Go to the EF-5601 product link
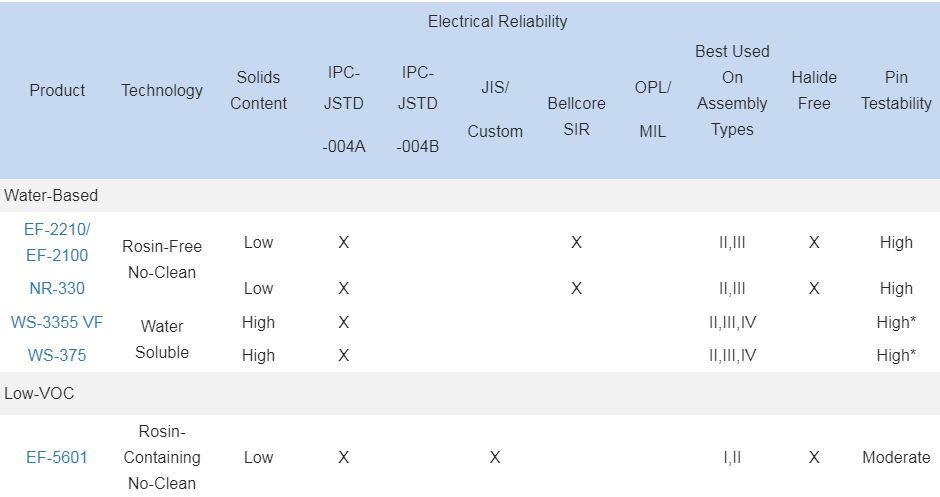 click(57, 457)
